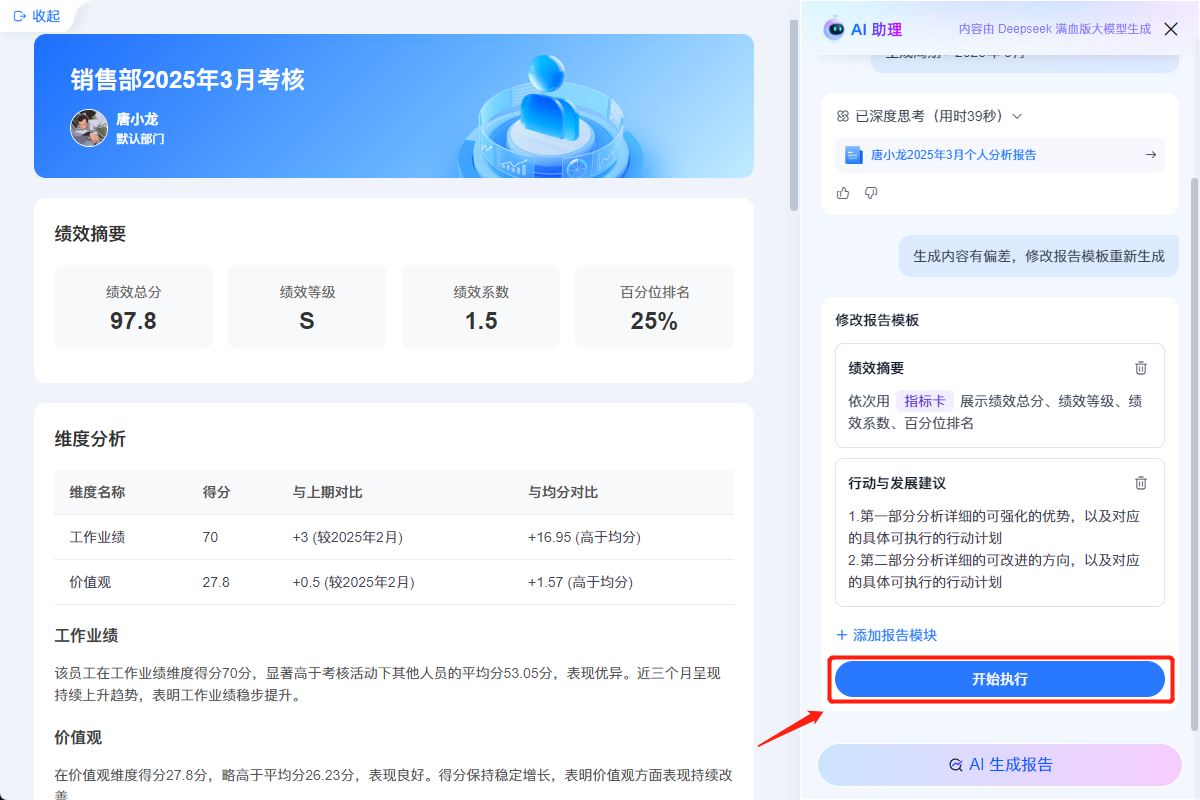Select the 指标卡 component tag
The width and height of the screenshot is (1200, 800).
click(x=925, y=400)
